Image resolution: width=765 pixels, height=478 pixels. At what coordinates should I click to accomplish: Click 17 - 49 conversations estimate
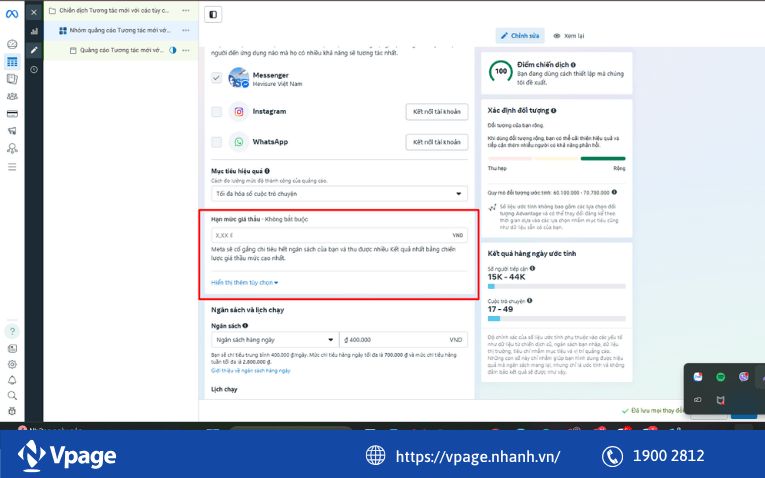(x=500, y=309)
